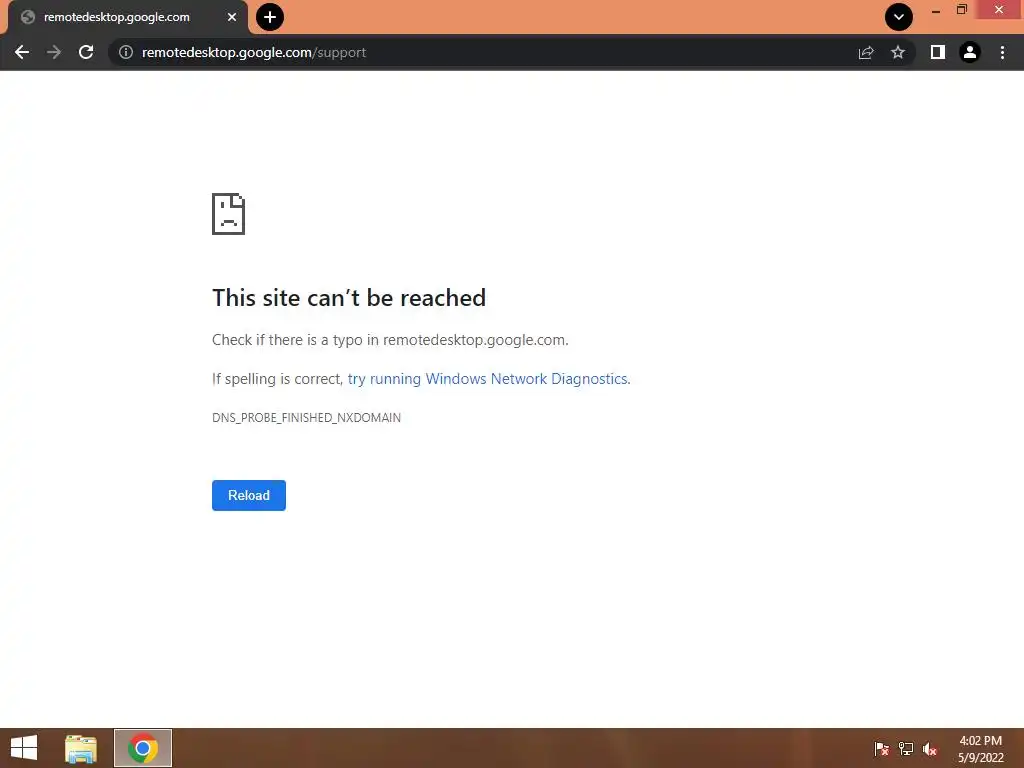Run Windows Network Diagnostics link
This screenshot has height=768, width=1024.
pos(488,379)
